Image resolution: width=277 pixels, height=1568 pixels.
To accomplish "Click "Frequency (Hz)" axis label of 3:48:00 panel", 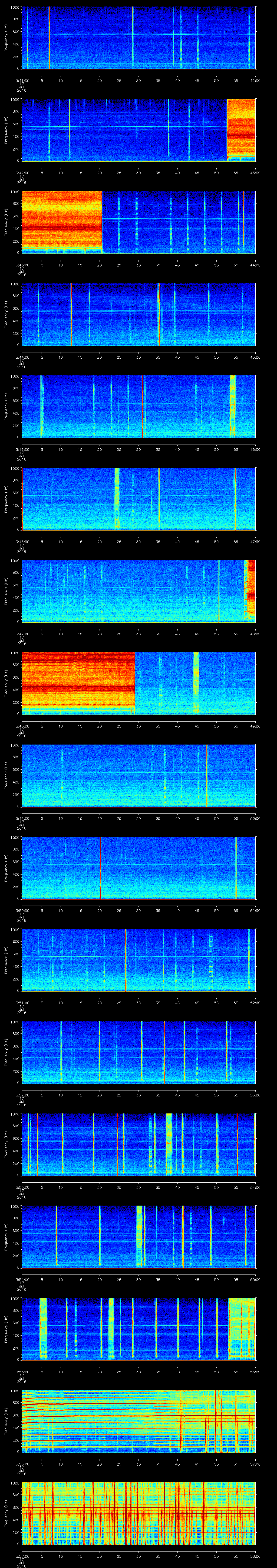I will coord(6,683).
